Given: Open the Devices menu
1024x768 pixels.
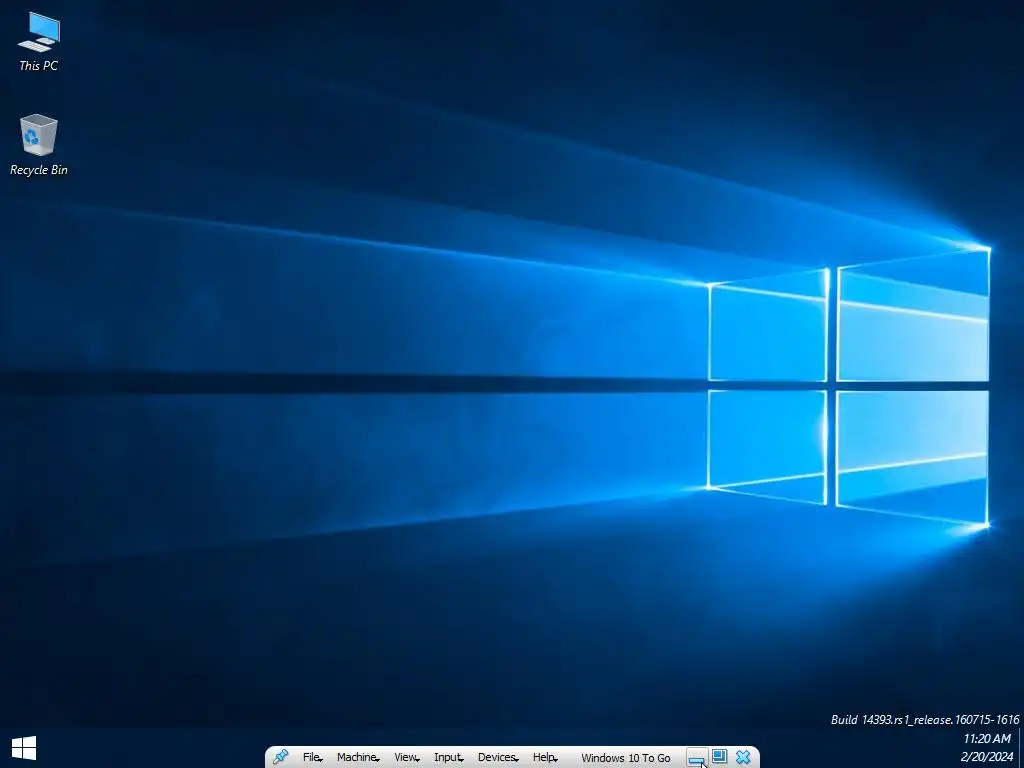Looking at the screenshot, I should (x=498, y=758).
